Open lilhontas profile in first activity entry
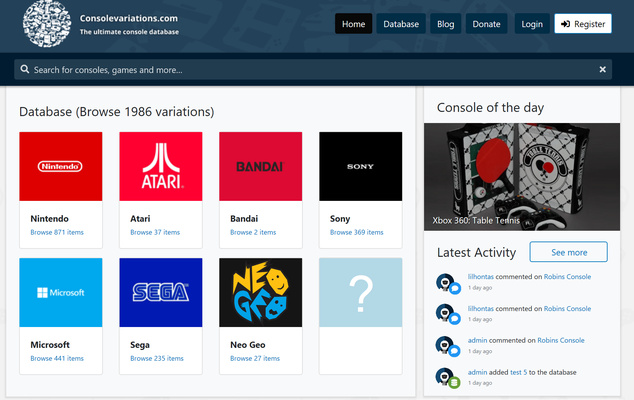The image size is (634, 400). (x=481, y=277)
